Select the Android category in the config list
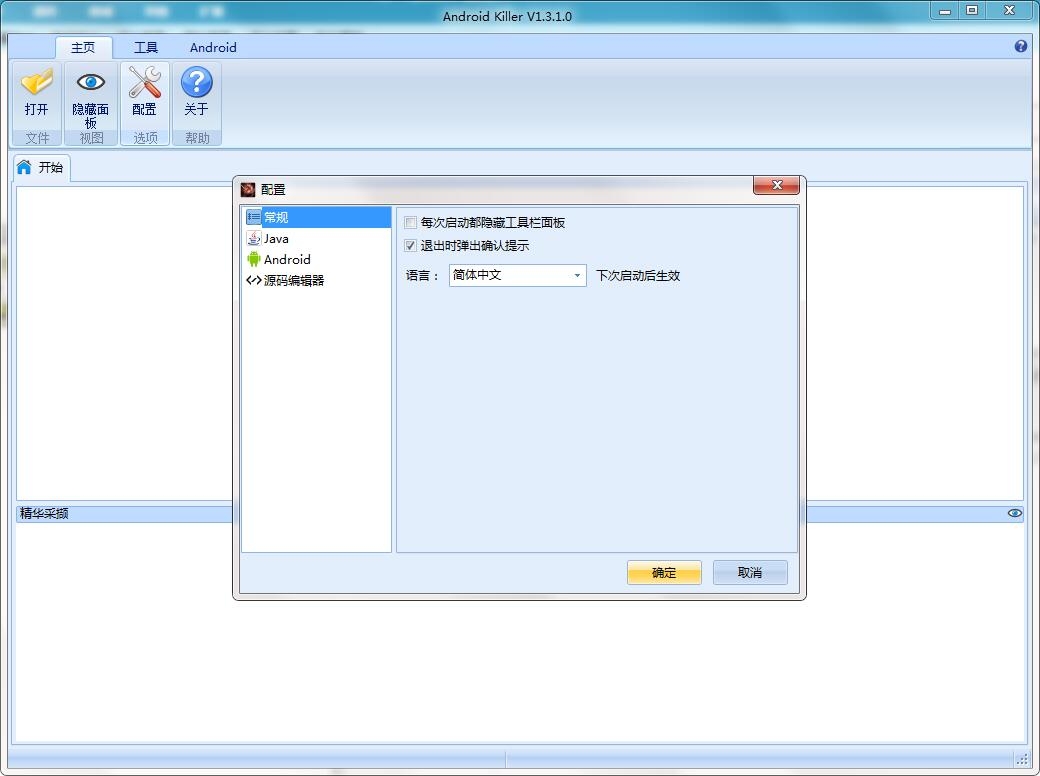1040x776 pixels. click(x=317, y=259)
